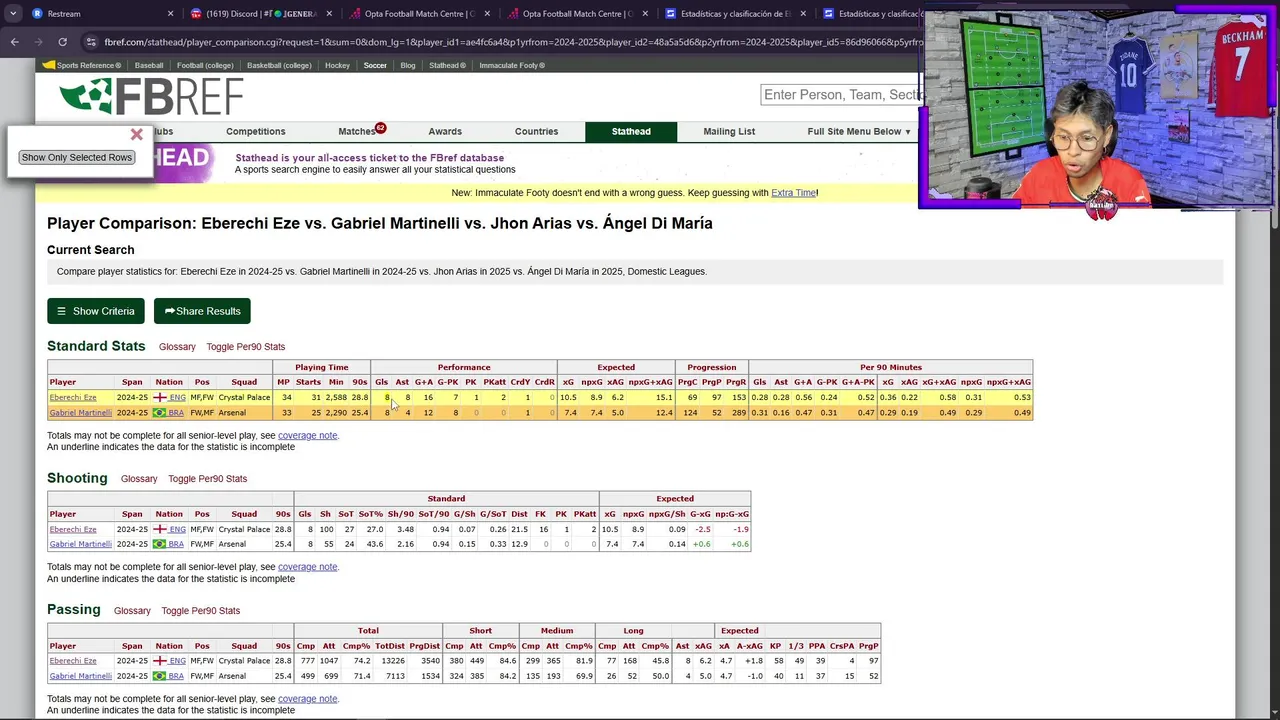Toggle Per90 Stats for Standard Stats
The image size is (1280, 720).
[246, 347]
